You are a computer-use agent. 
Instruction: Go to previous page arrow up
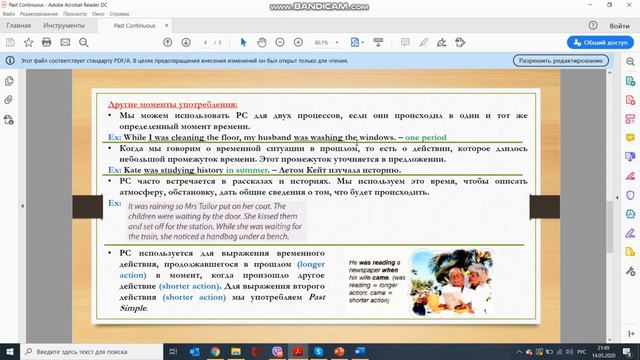(x=167, y=42)
